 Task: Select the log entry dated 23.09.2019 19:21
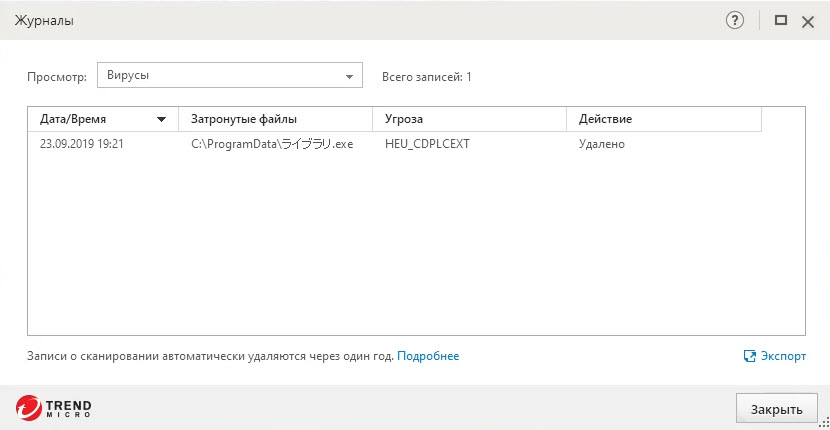[82, 144]
